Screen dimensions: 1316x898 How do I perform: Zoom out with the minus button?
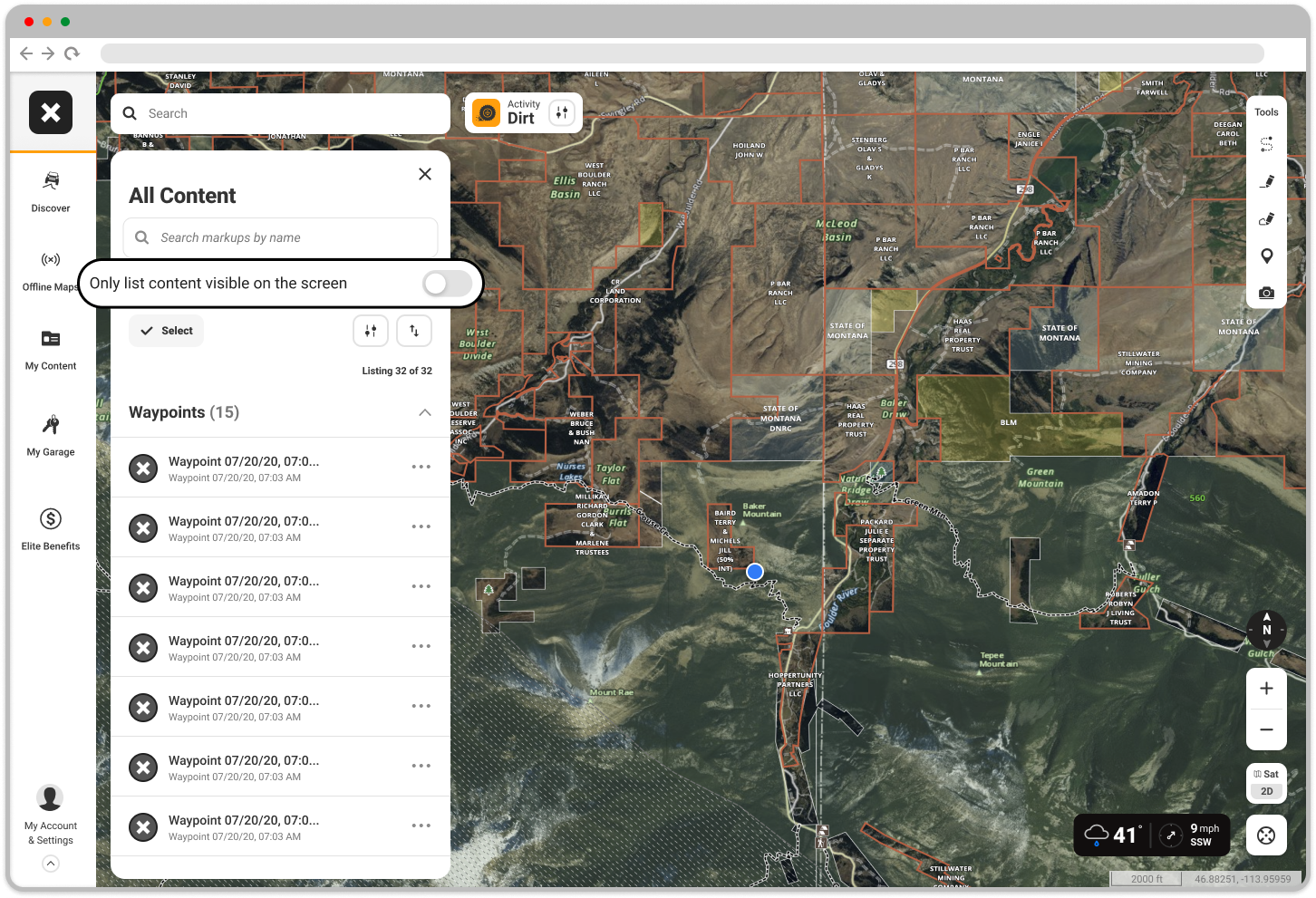click(1266, 729)
